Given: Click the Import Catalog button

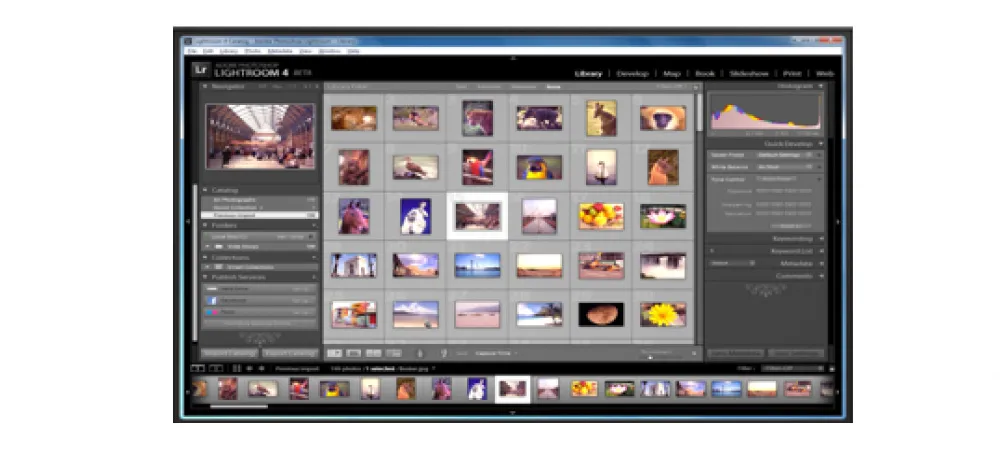Looking at the screenshot, I should (x=229, y=353).
